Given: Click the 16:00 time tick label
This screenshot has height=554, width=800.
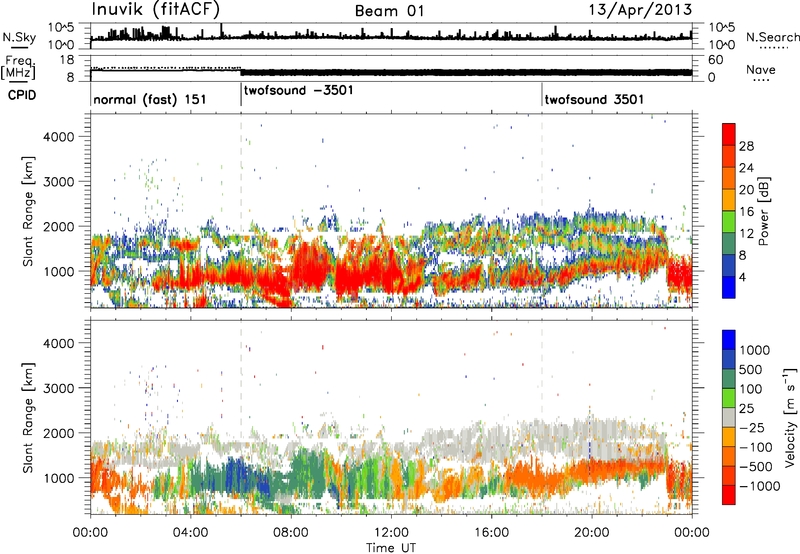Looking at the screenshot, I should coord(491,533).
